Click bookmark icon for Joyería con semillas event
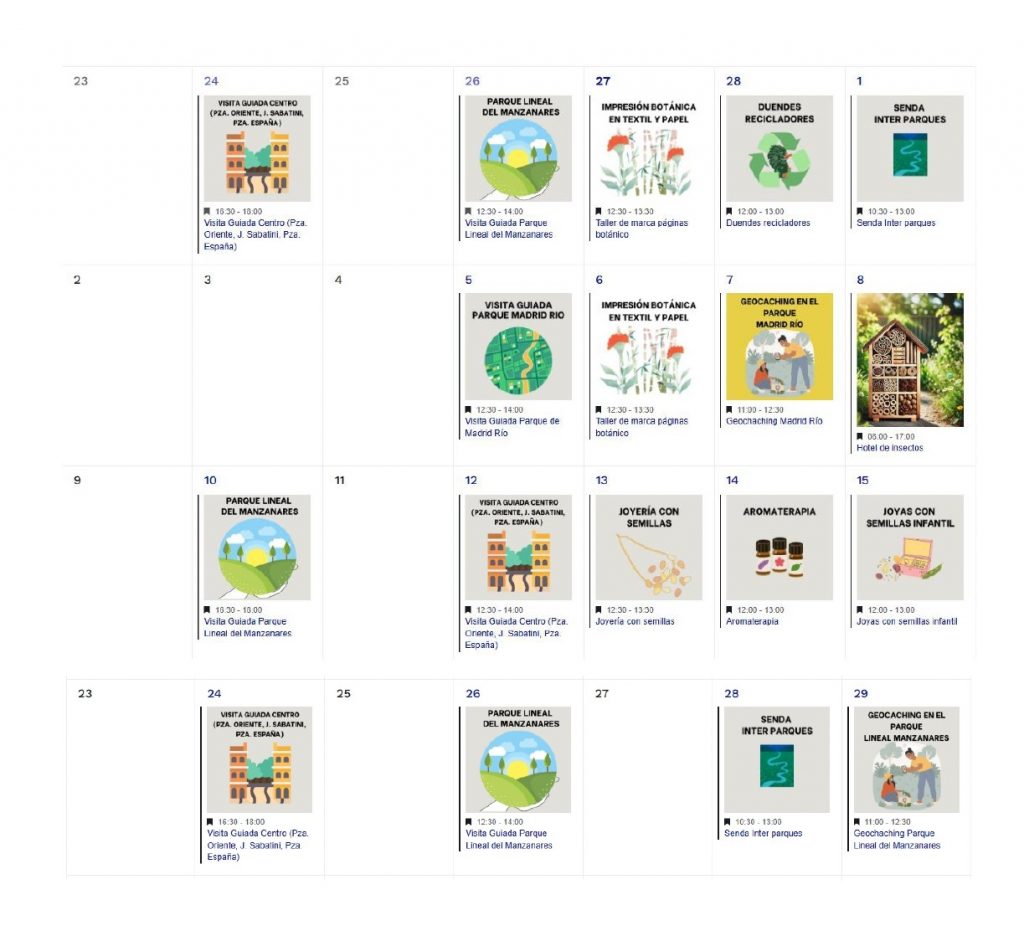The image size is (1024, 941). [599, 610]
